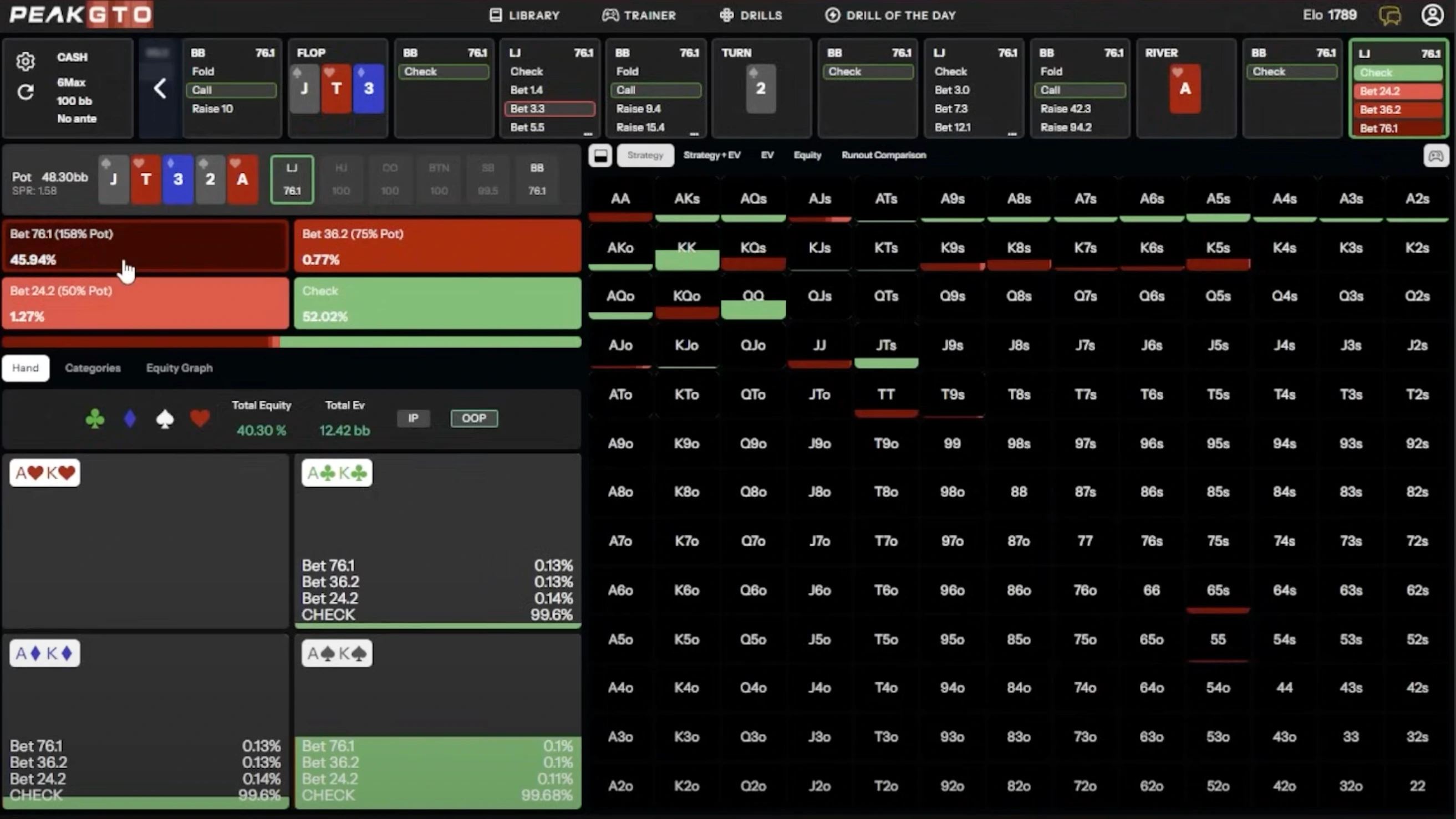Viewport: 1456px width, 819px height.
Task: Select the BB position box
Action: coord(536,179)
